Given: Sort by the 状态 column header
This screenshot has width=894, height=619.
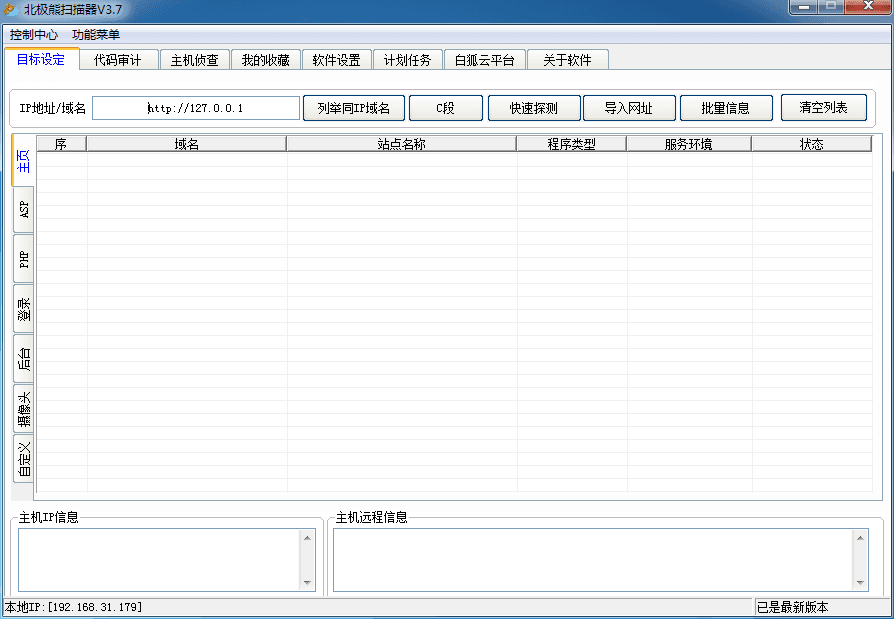Looking at the screenshot, I should pyautogui.click(x=812, y=144).
